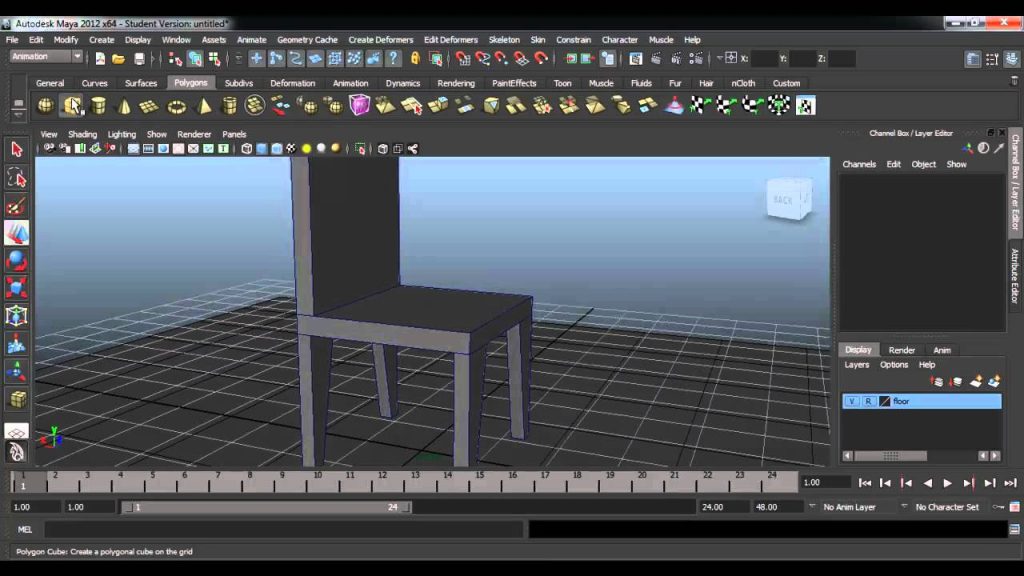Select the Polygon Sphere shelf icon
Screen dimensions: 1024x576
tap(46, 105)
